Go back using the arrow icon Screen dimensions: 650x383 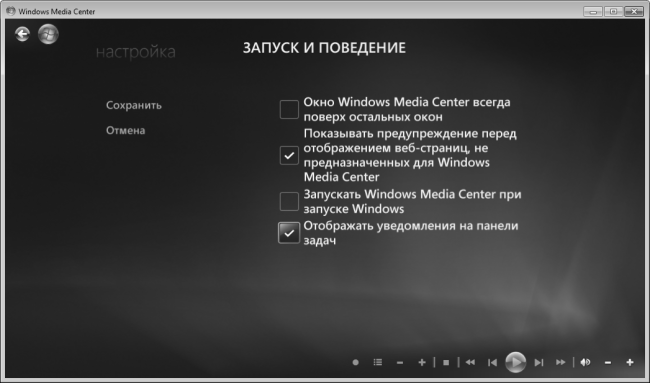click(22, 34)
